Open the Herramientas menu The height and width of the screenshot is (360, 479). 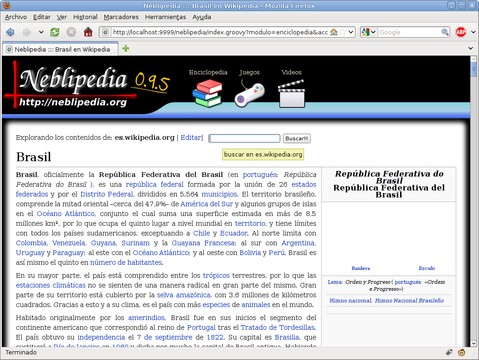(165, 17)
